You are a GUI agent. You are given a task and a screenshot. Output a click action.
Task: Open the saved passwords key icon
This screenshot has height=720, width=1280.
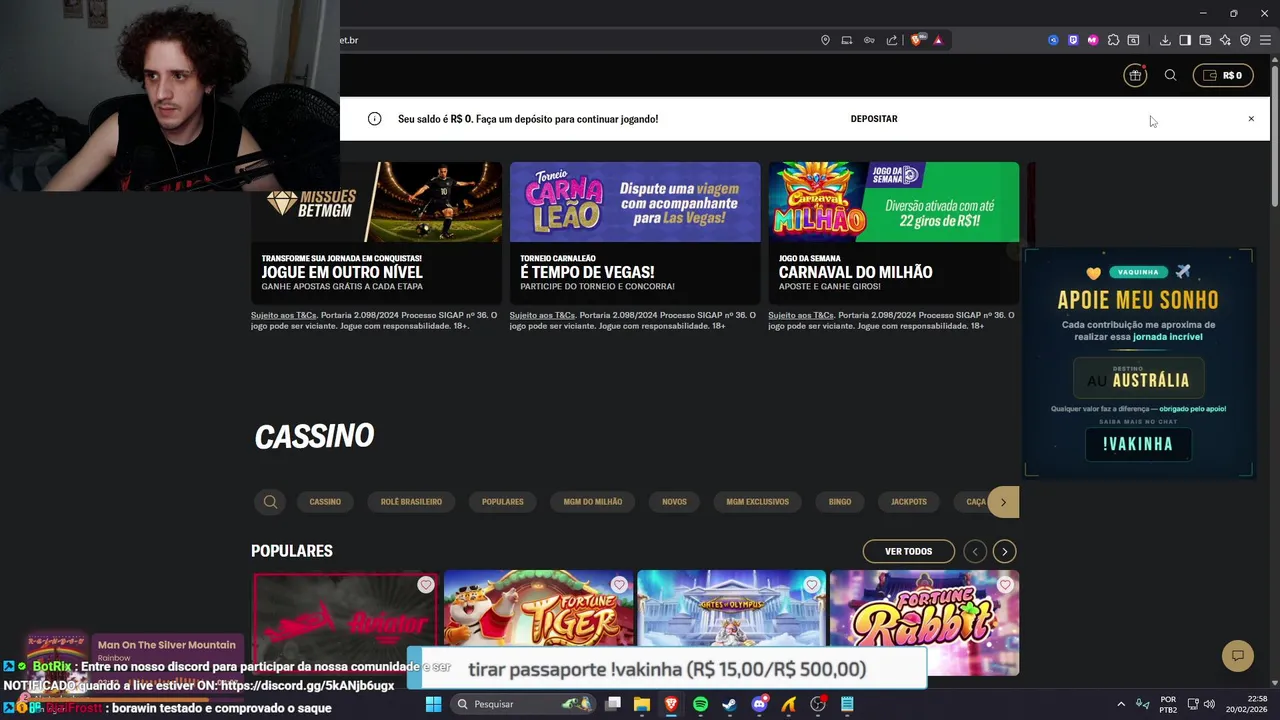coord(869,40)
